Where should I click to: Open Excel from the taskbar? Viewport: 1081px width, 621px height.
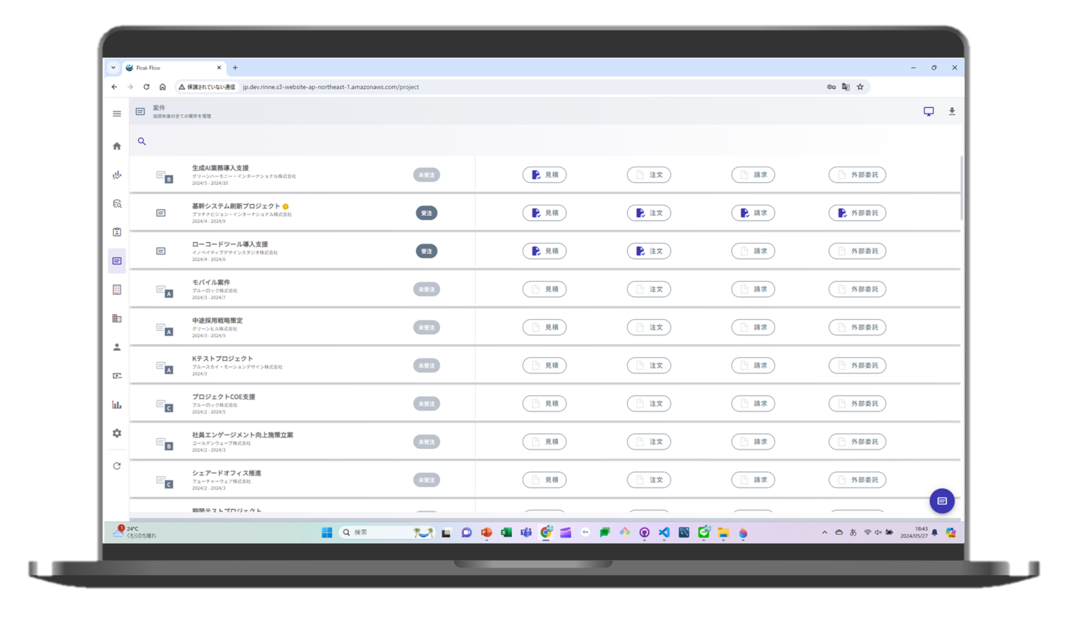point(506,533)
